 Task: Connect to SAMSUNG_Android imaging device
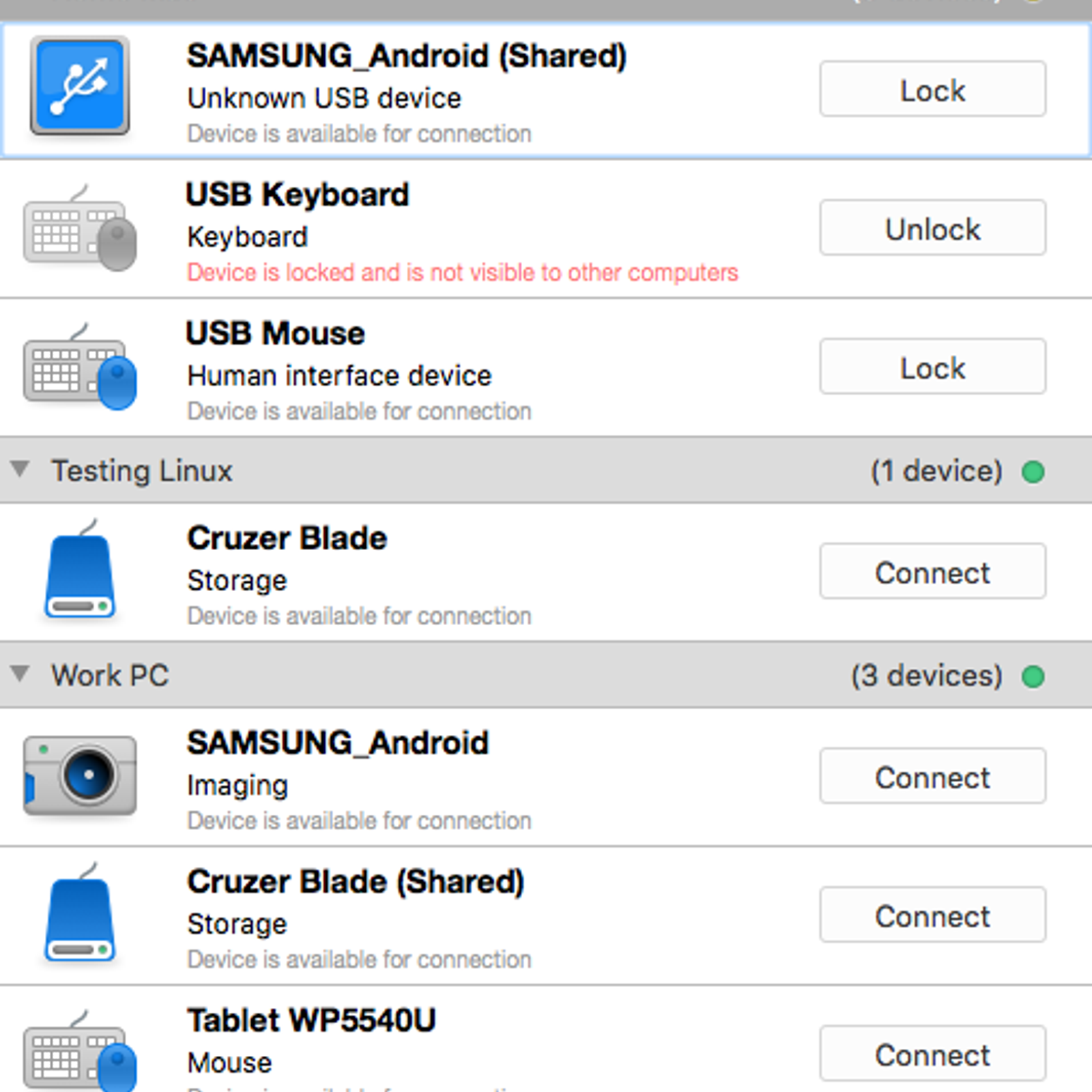tap(932, 776)
